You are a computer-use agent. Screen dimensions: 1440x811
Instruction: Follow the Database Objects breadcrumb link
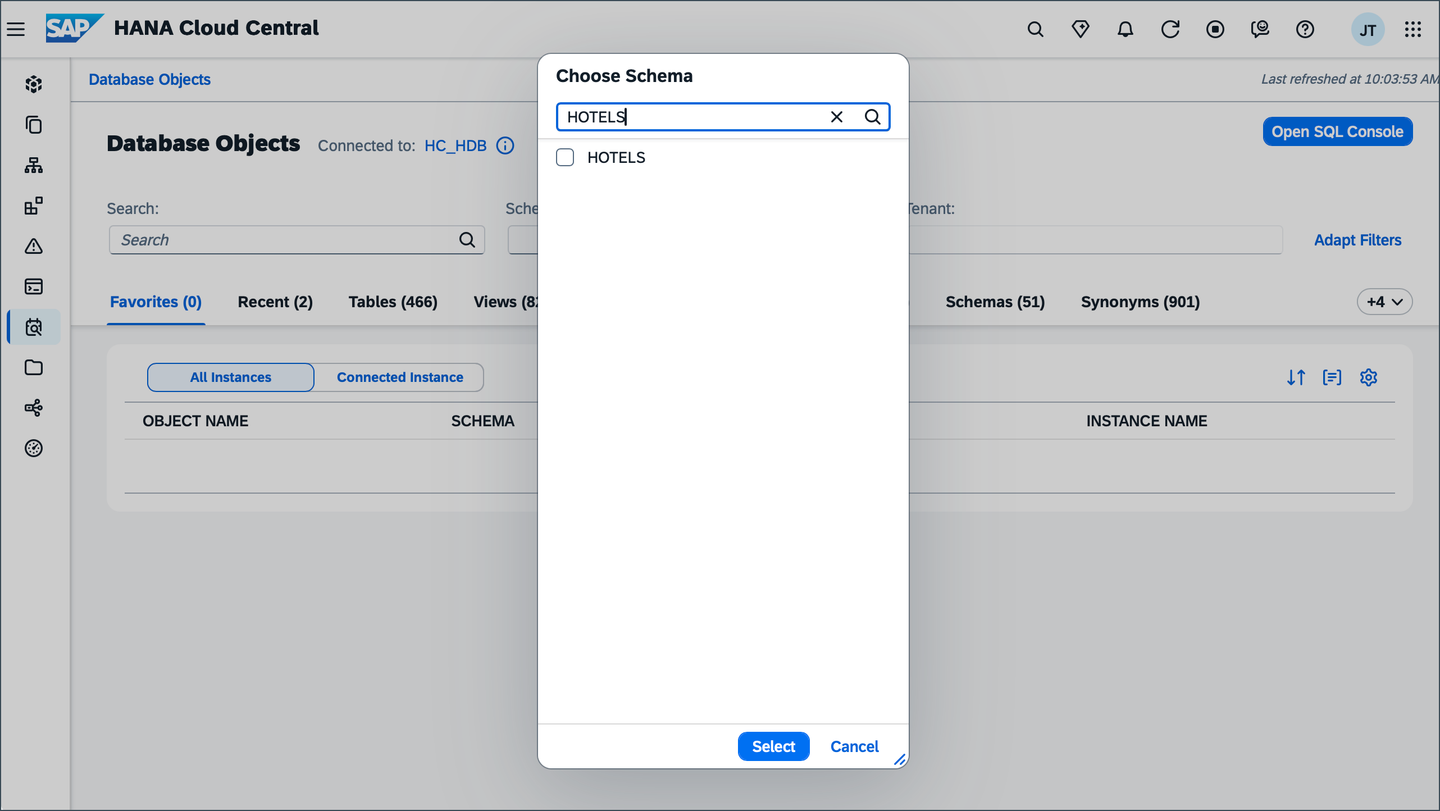[150, 80]
